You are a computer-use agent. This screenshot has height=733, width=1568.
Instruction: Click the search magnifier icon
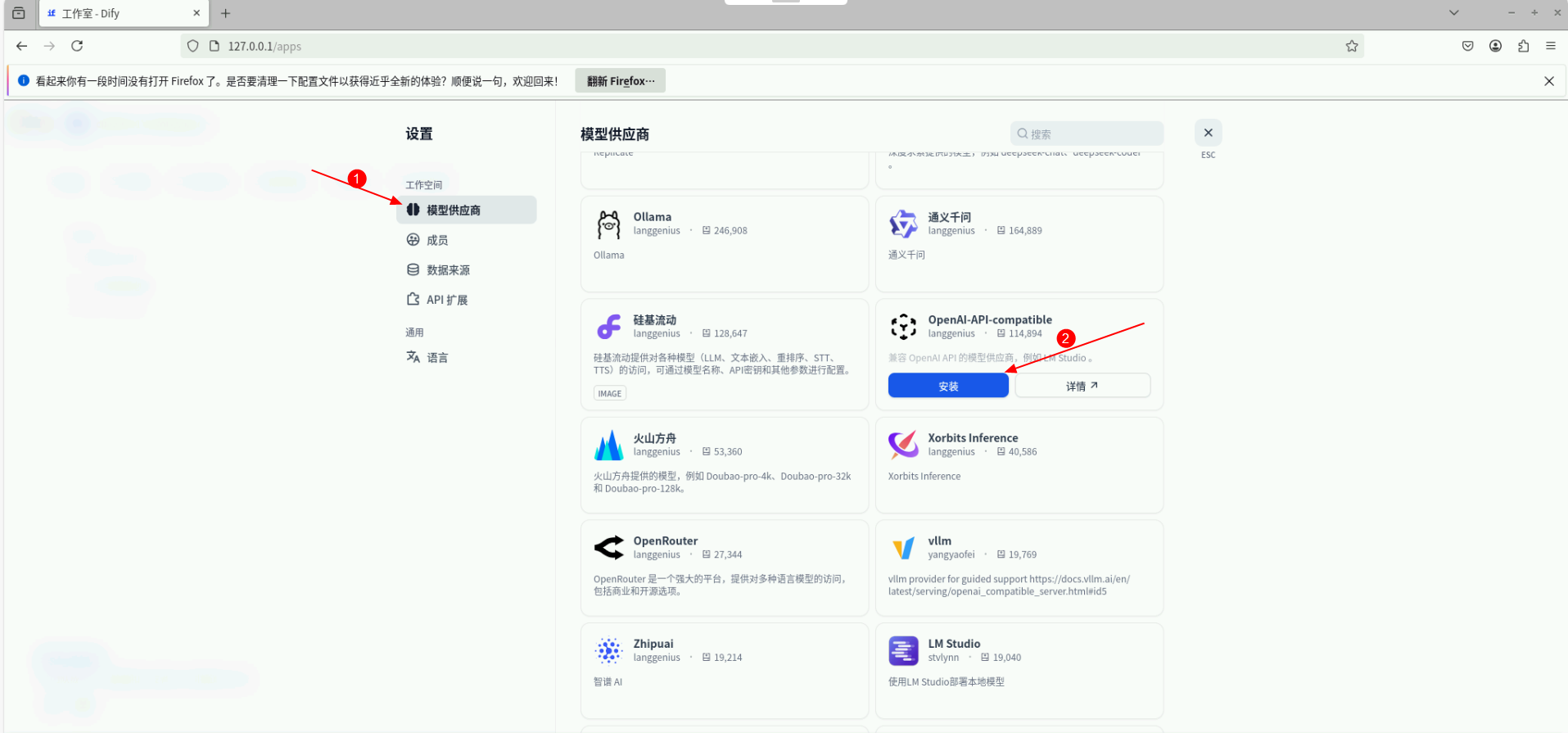tap(1023, 133)
